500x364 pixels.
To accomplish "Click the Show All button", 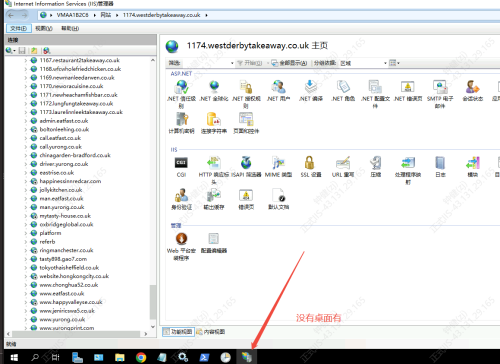I will 289,63.
